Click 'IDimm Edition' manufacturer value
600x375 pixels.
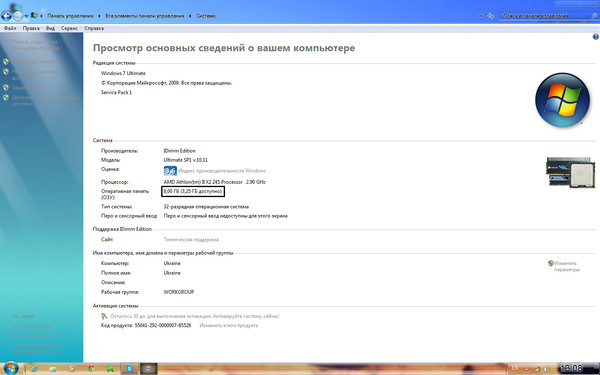(179, 151)
